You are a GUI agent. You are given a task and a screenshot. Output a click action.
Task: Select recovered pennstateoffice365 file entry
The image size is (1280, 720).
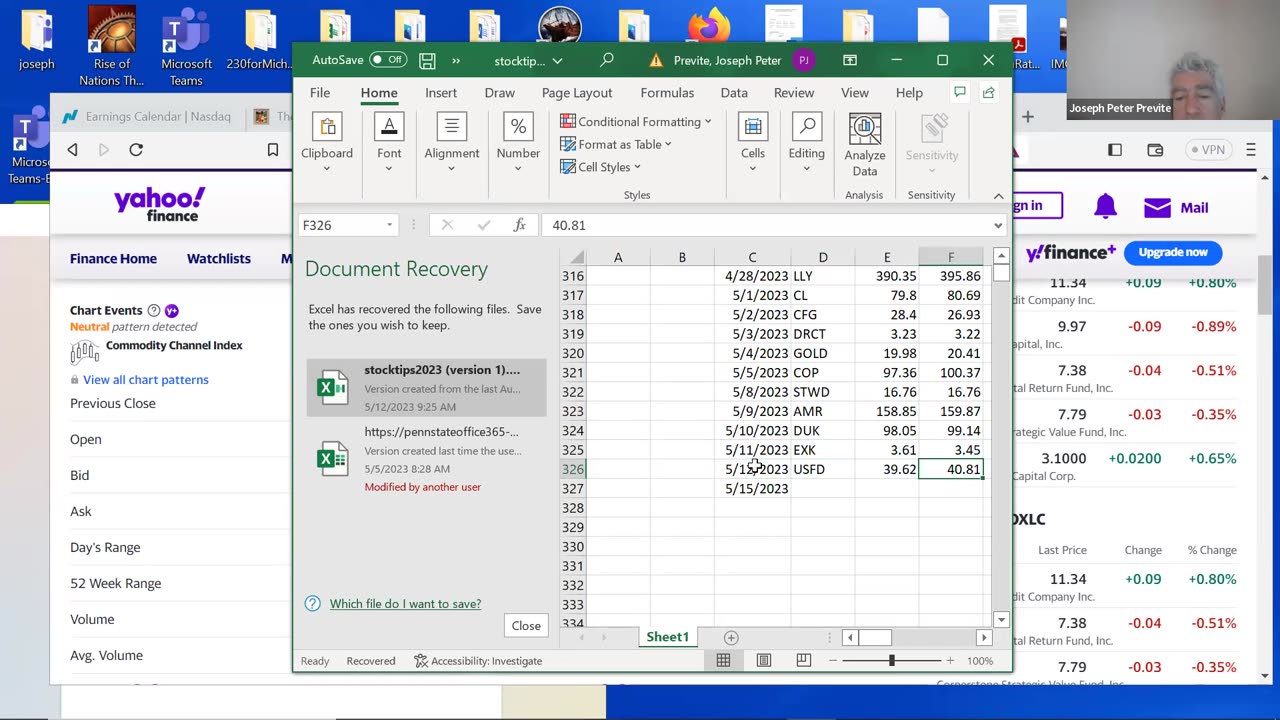click(x=427, y=458)
